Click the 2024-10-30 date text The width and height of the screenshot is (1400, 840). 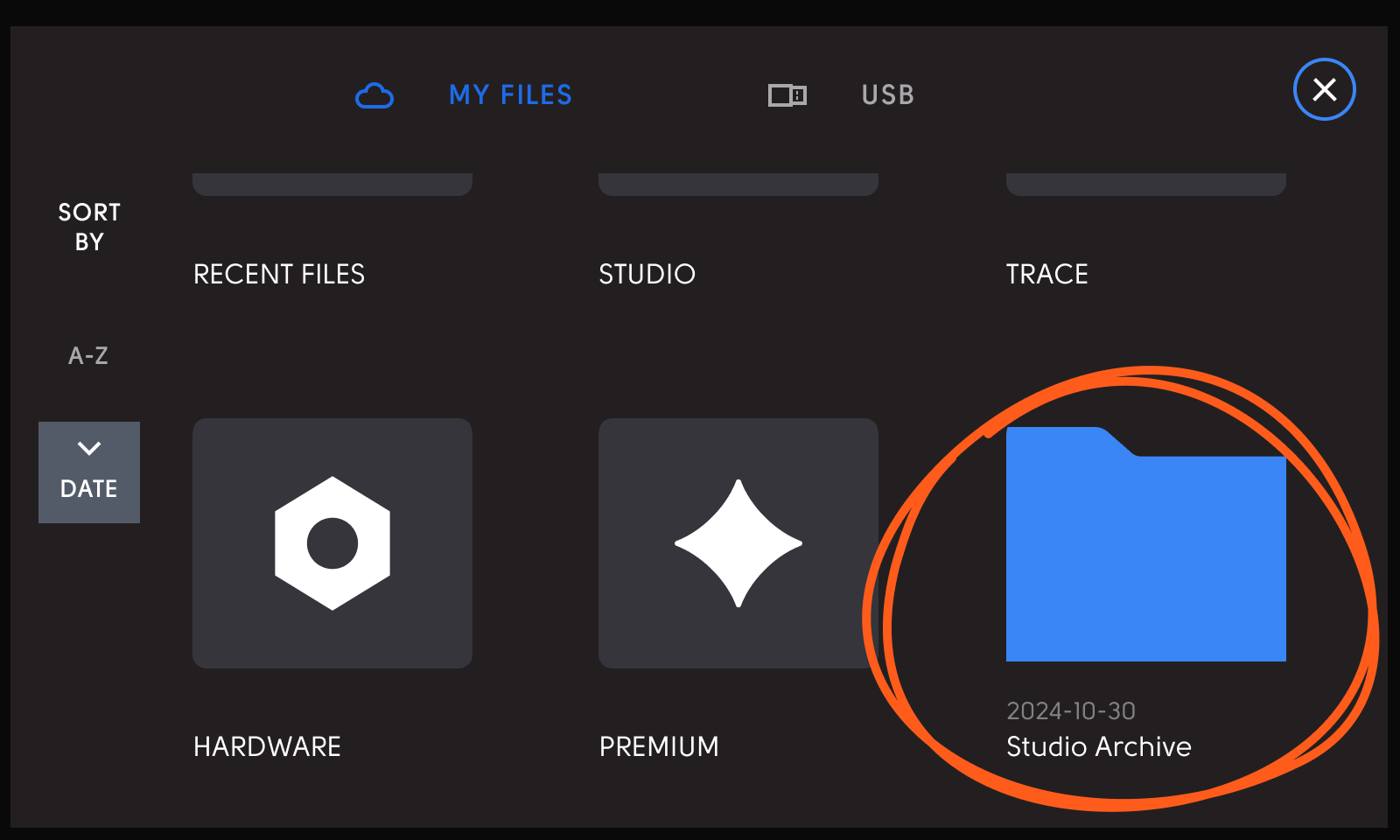[1071, 710]
